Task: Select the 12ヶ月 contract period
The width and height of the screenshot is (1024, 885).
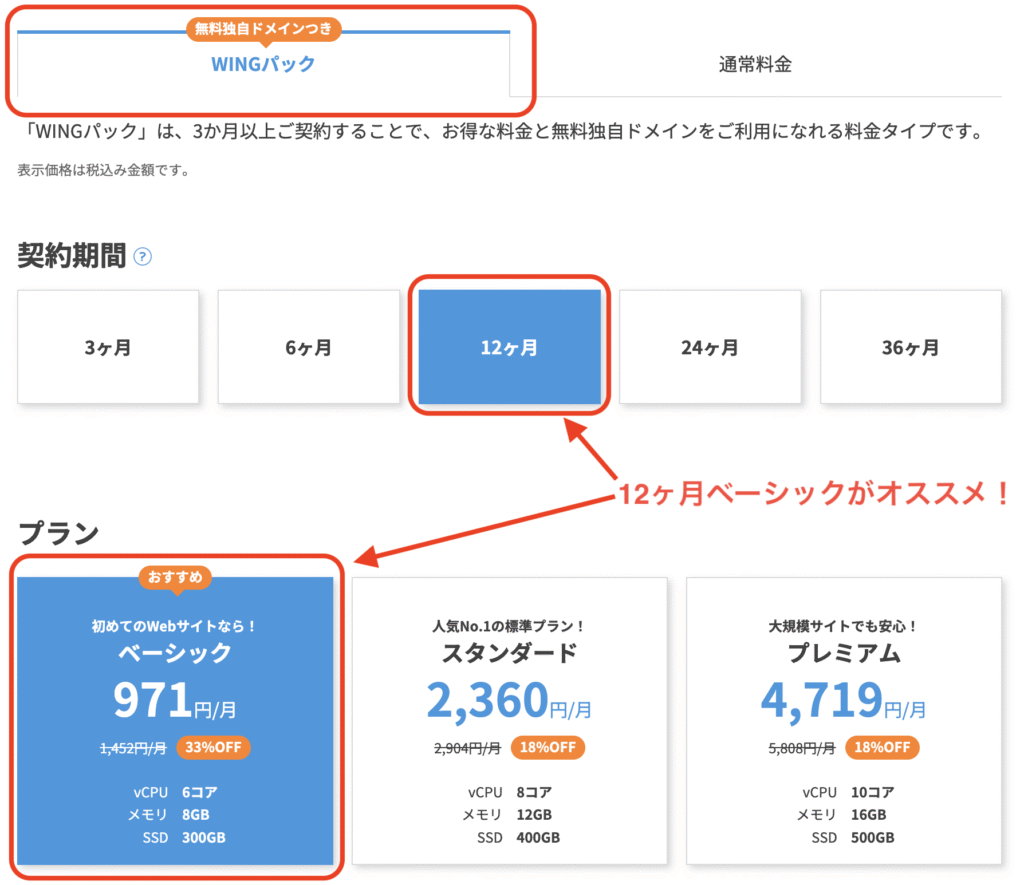Action: tap(509, 347)
